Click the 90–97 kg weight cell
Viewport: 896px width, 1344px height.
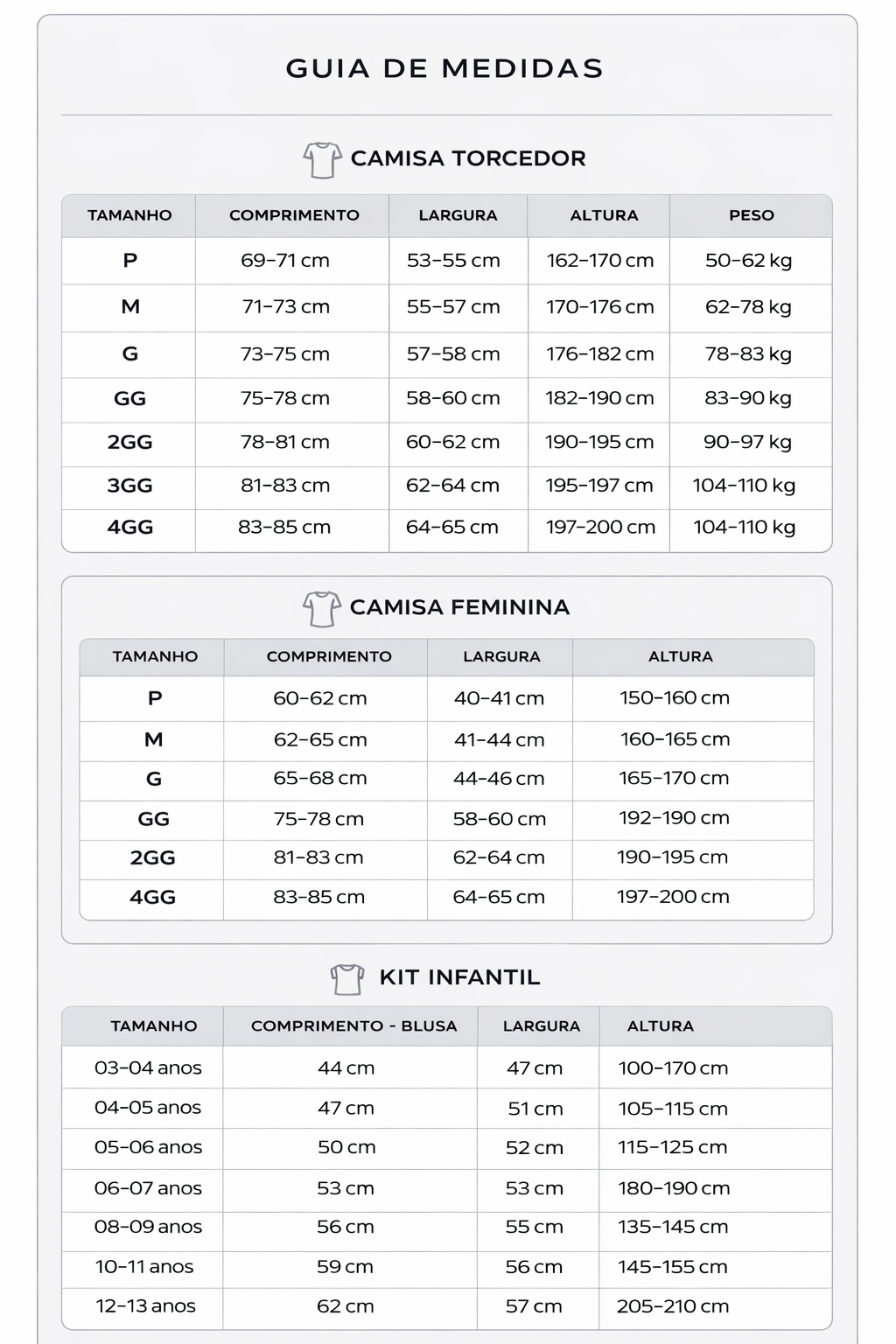point(748,442)
